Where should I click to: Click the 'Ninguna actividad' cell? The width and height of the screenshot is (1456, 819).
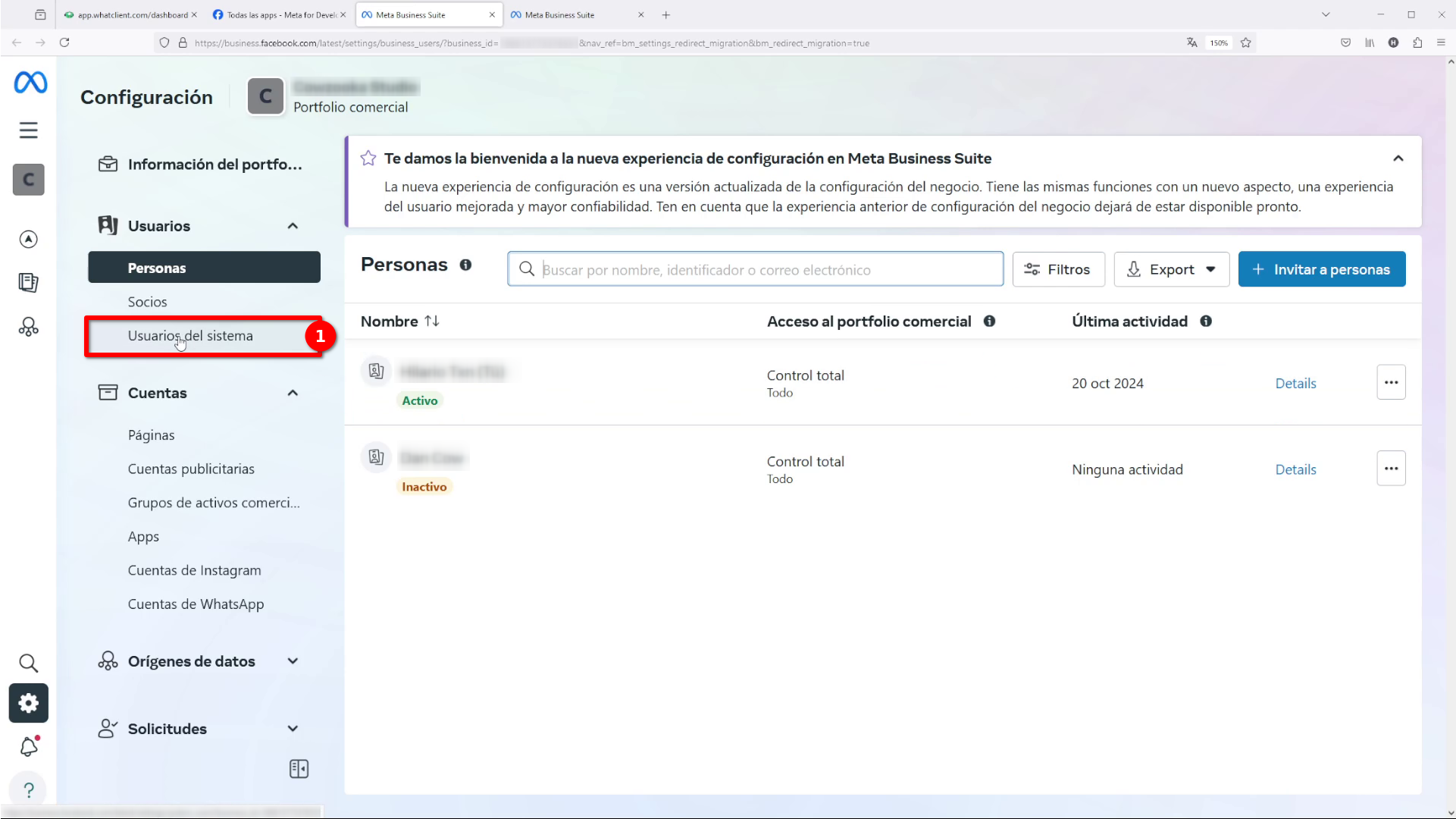[1127, 470]
